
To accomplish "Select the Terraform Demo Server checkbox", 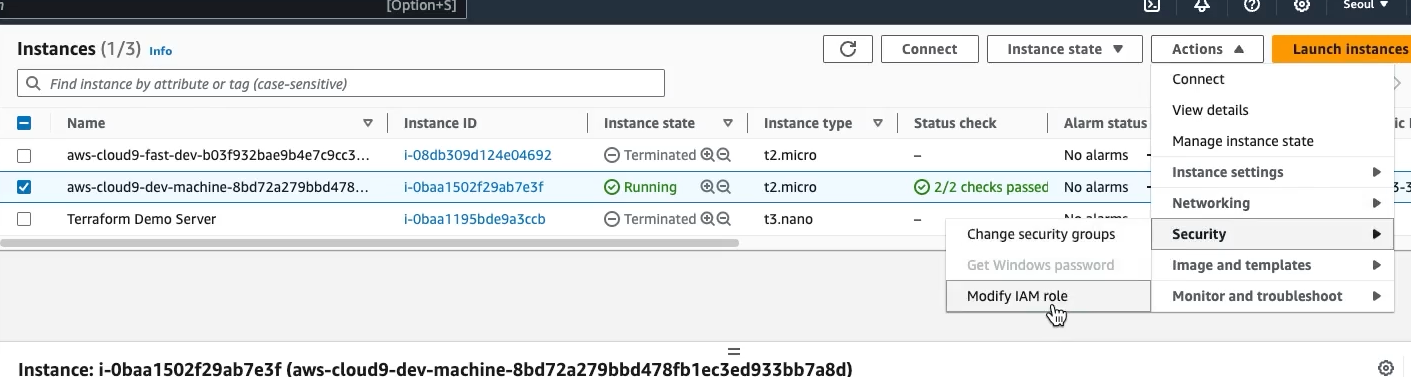I will click(x=25, y=219).
